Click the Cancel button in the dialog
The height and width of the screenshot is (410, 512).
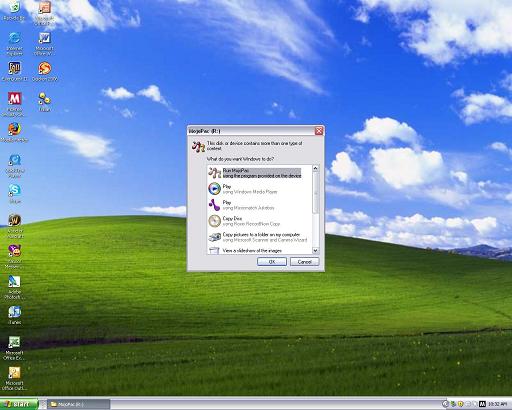(x=304, y=262)
